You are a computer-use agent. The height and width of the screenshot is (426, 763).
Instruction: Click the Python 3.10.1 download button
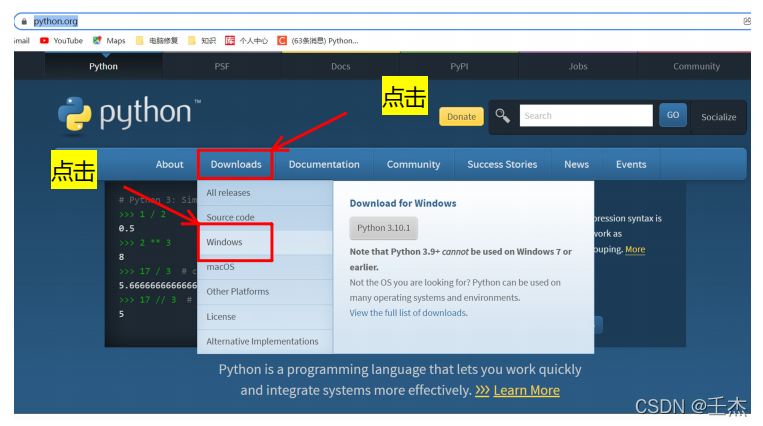point(383,228)
